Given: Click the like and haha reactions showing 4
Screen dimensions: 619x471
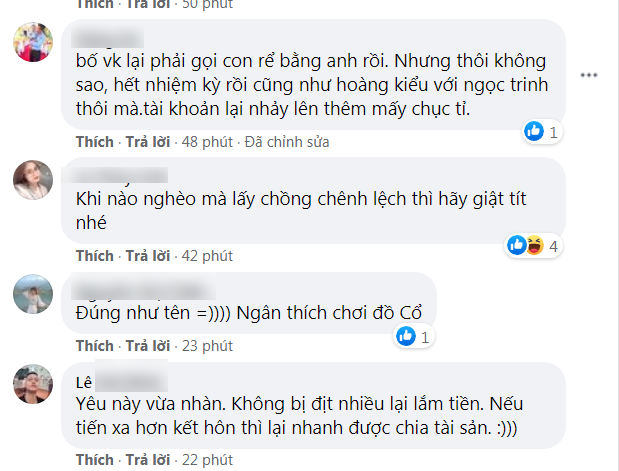Looking at the screenshot, I should 524,243.
